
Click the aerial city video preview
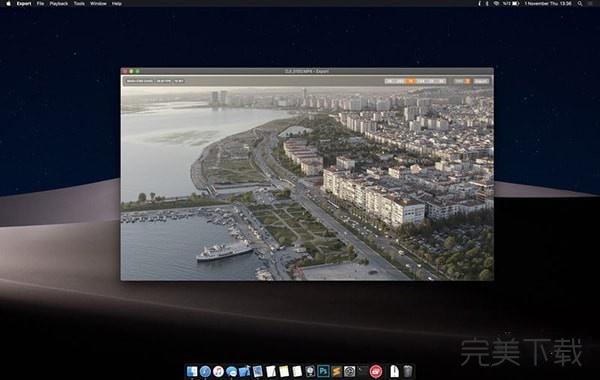[307, 183]
